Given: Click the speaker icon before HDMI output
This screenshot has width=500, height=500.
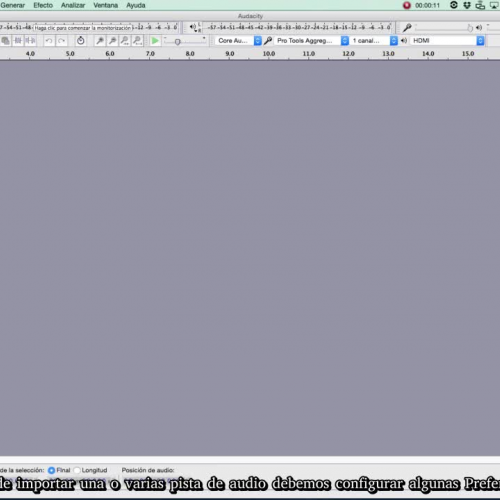Looking at the screenshot, I should (404, 41).
